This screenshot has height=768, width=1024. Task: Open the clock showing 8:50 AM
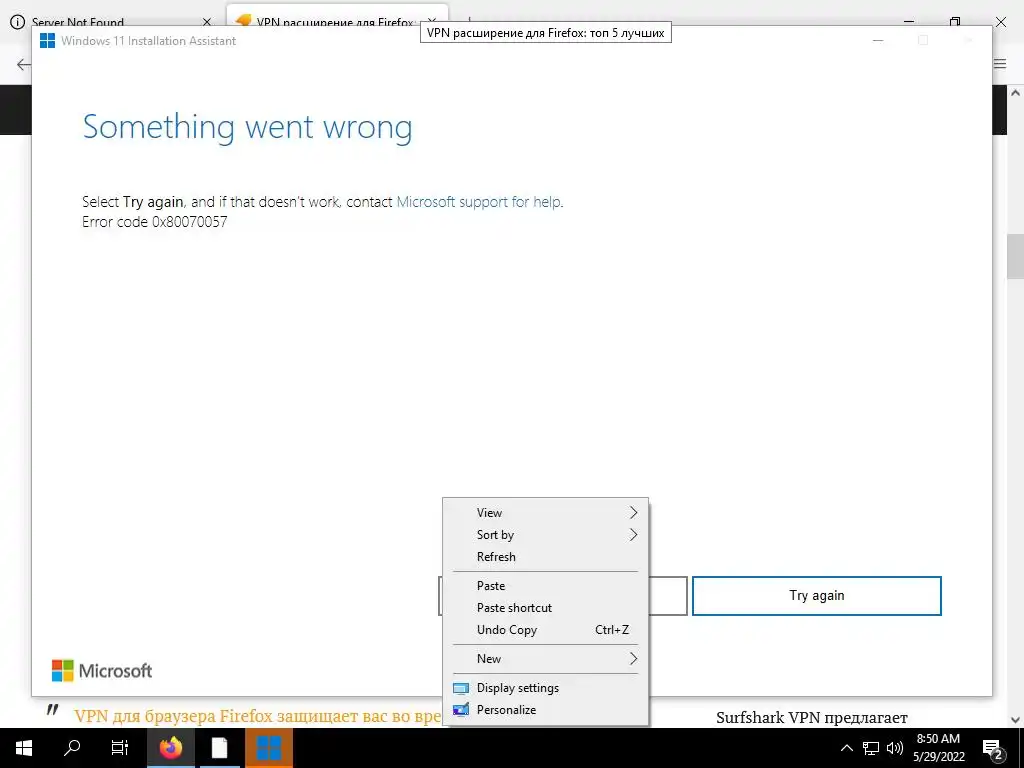pos(938,748)
